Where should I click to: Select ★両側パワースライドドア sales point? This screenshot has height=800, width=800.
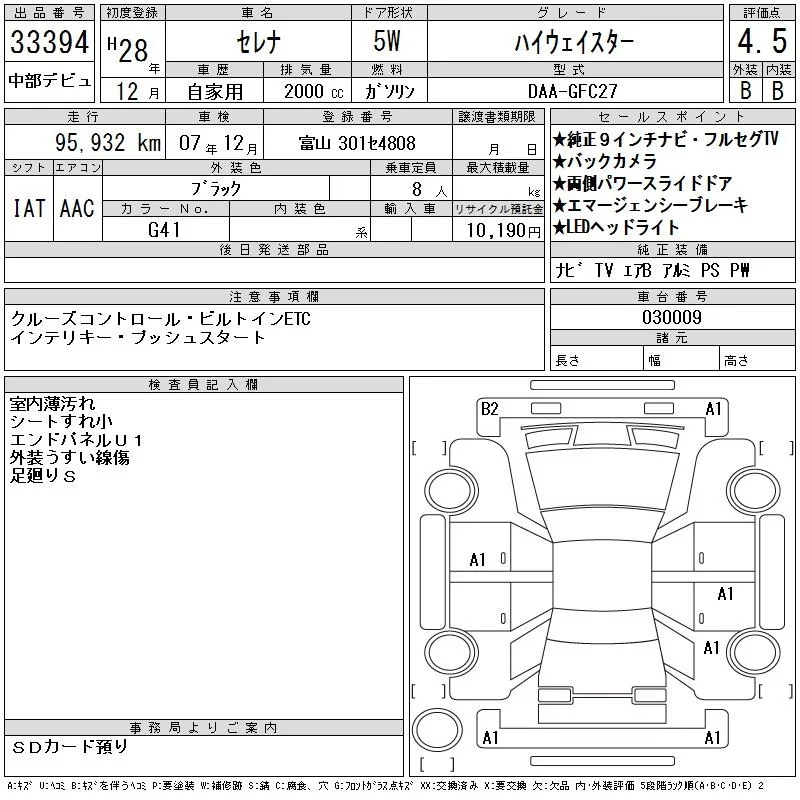[642, 183]
